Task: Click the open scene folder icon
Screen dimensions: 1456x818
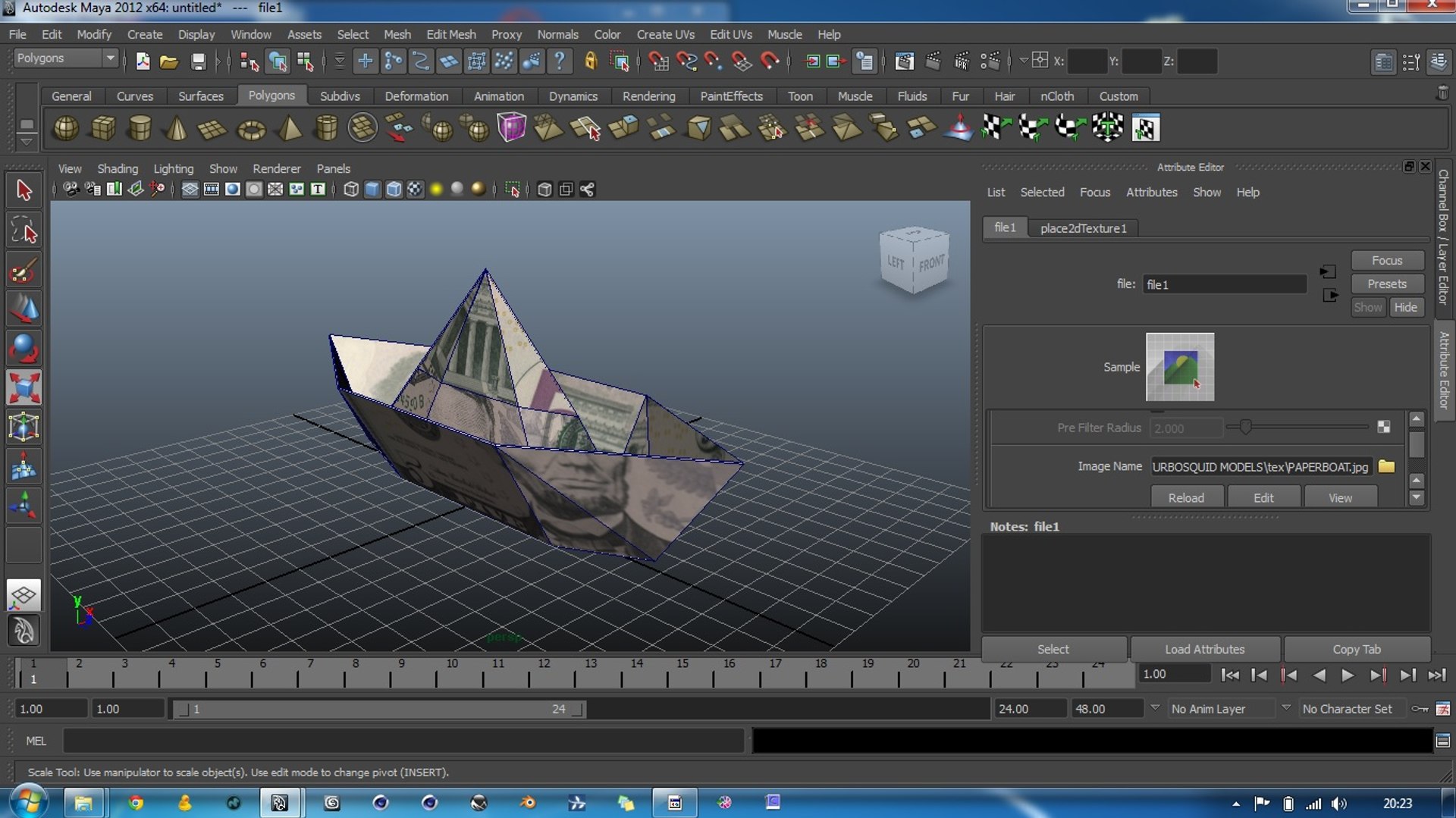Action: tap(169, 61)
